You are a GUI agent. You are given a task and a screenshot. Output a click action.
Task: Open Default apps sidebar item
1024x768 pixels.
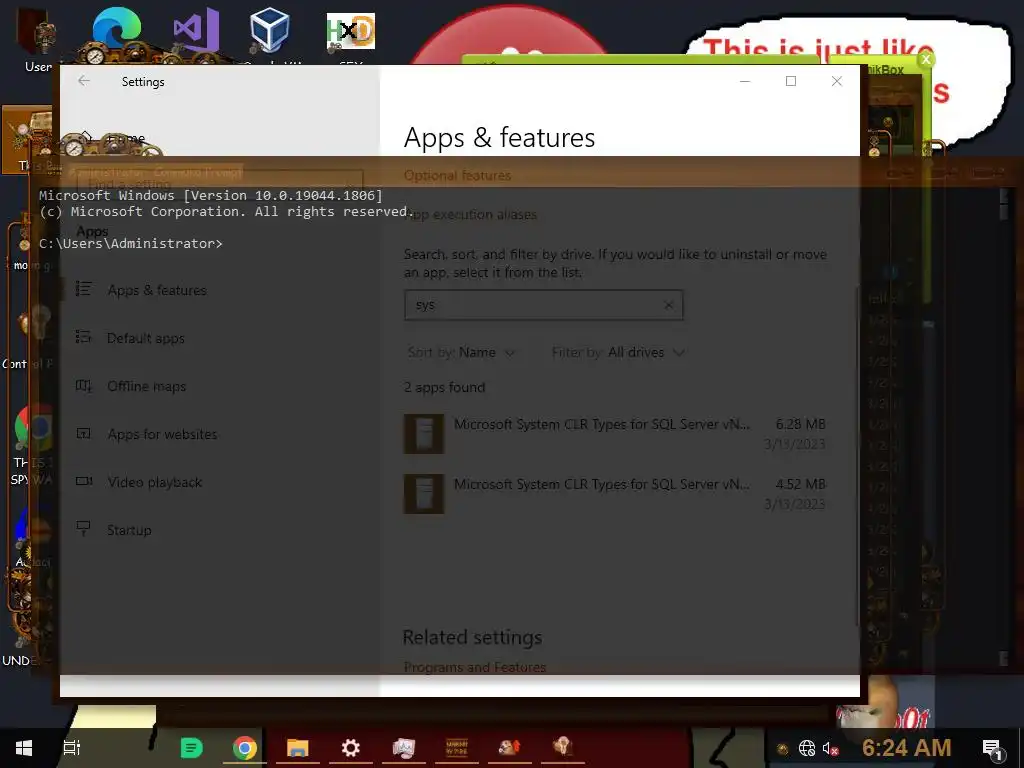click(x=146, y=338)
